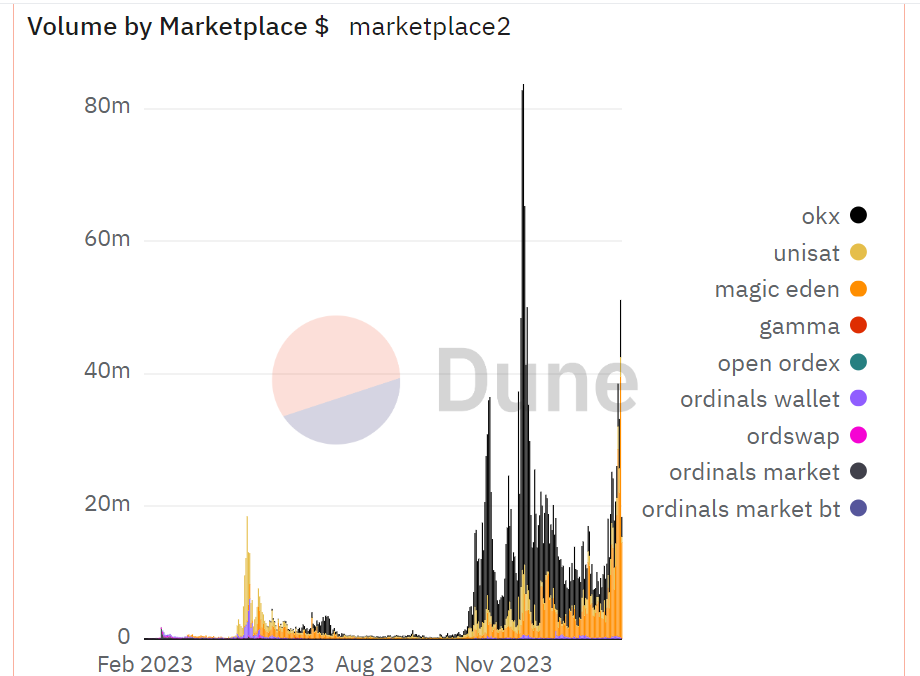920x676 pixels.
Task: Click the May 2023 x-axis label
Action: 265,664
